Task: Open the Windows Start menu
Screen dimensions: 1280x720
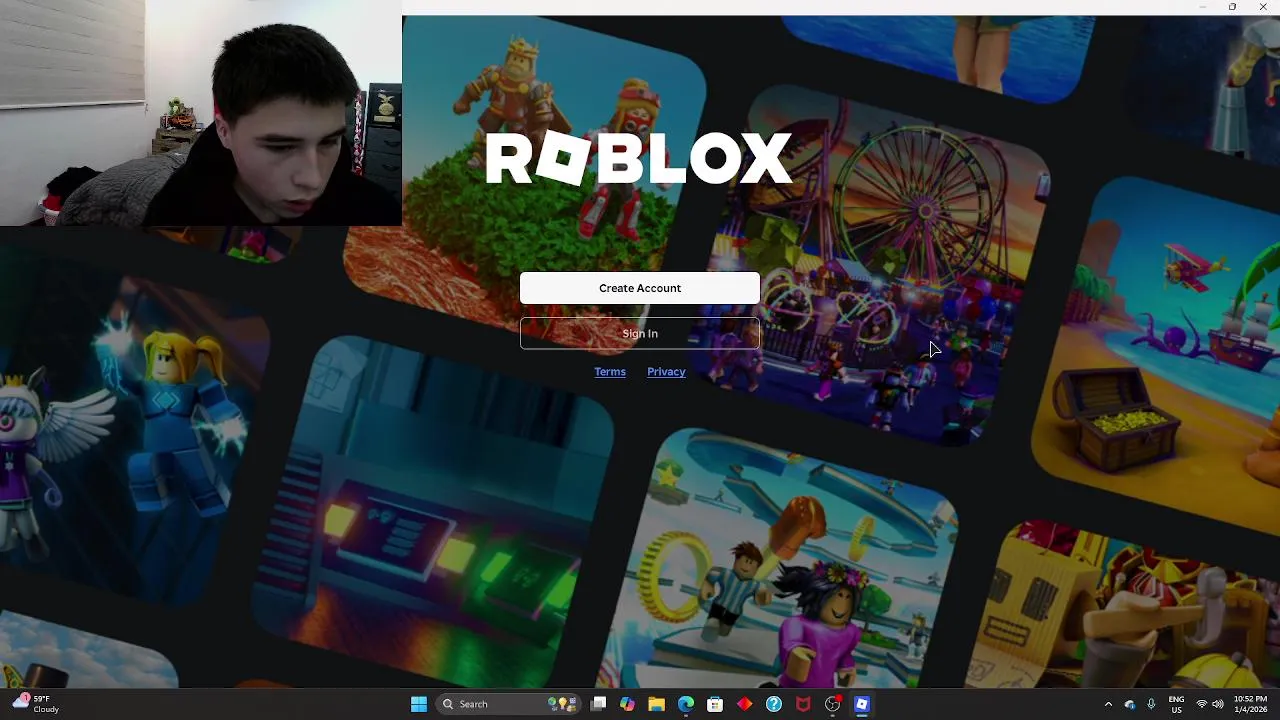Action: tap(419, 704)
